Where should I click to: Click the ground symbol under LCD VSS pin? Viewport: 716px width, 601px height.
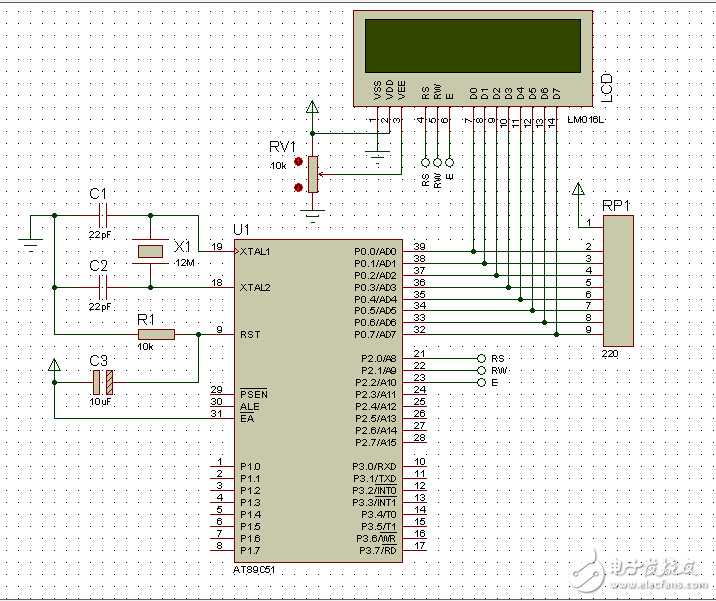point(378,157)
